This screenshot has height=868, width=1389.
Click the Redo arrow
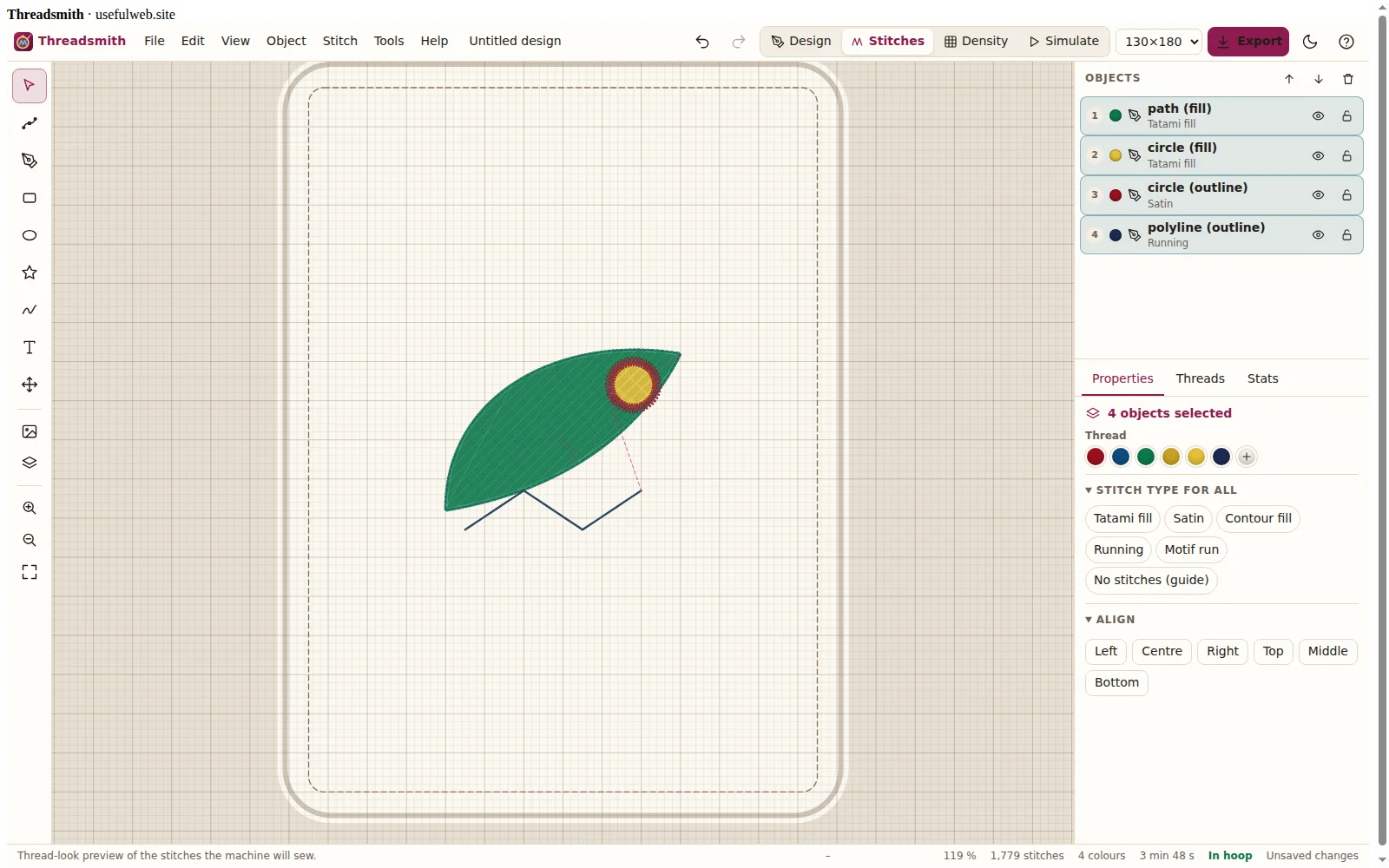click(x=739, y=42)
